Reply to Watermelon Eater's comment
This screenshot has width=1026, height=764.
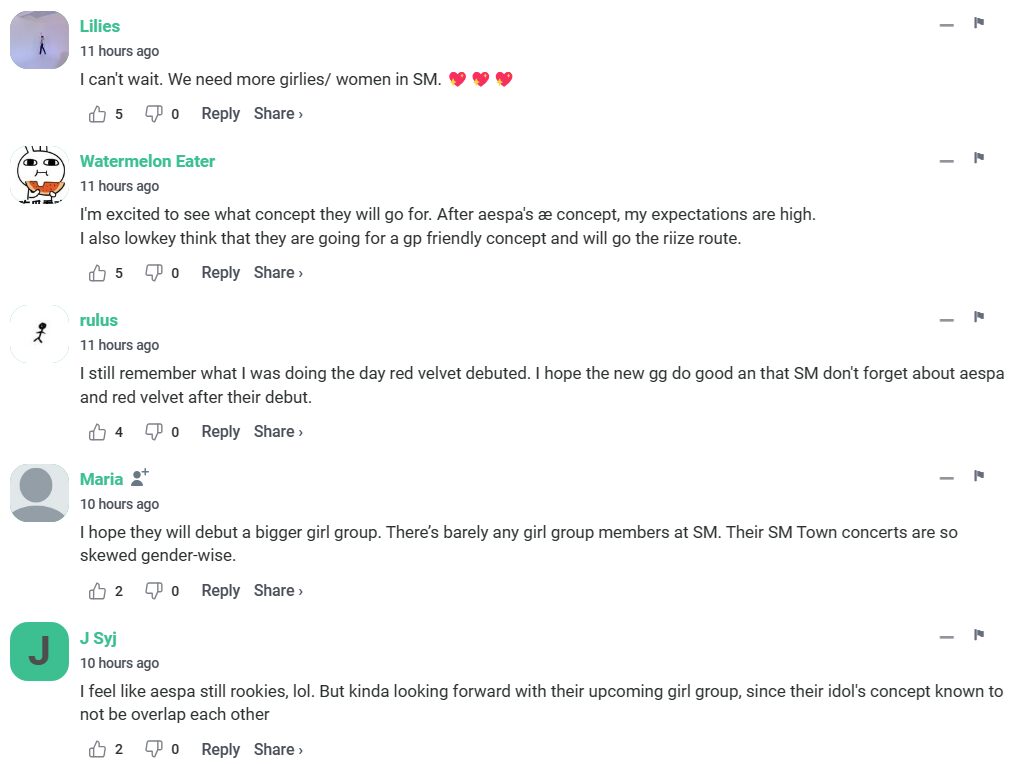(220, 273)
